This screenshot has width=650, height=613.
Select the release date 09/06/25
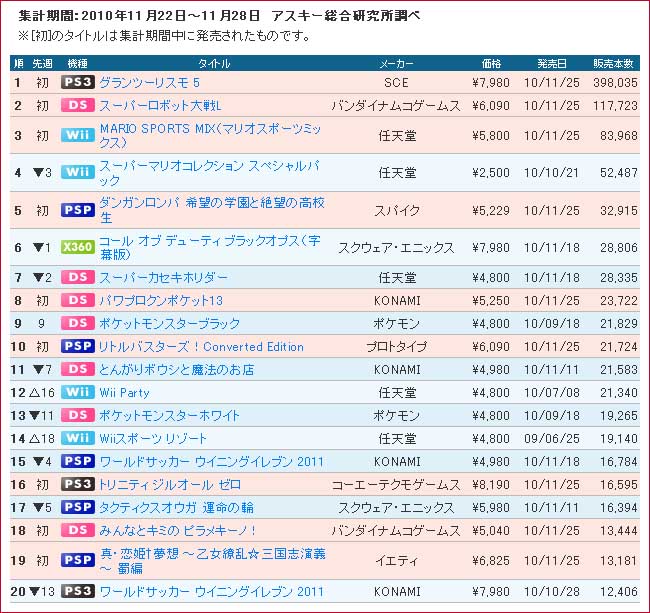pos(552,439)
